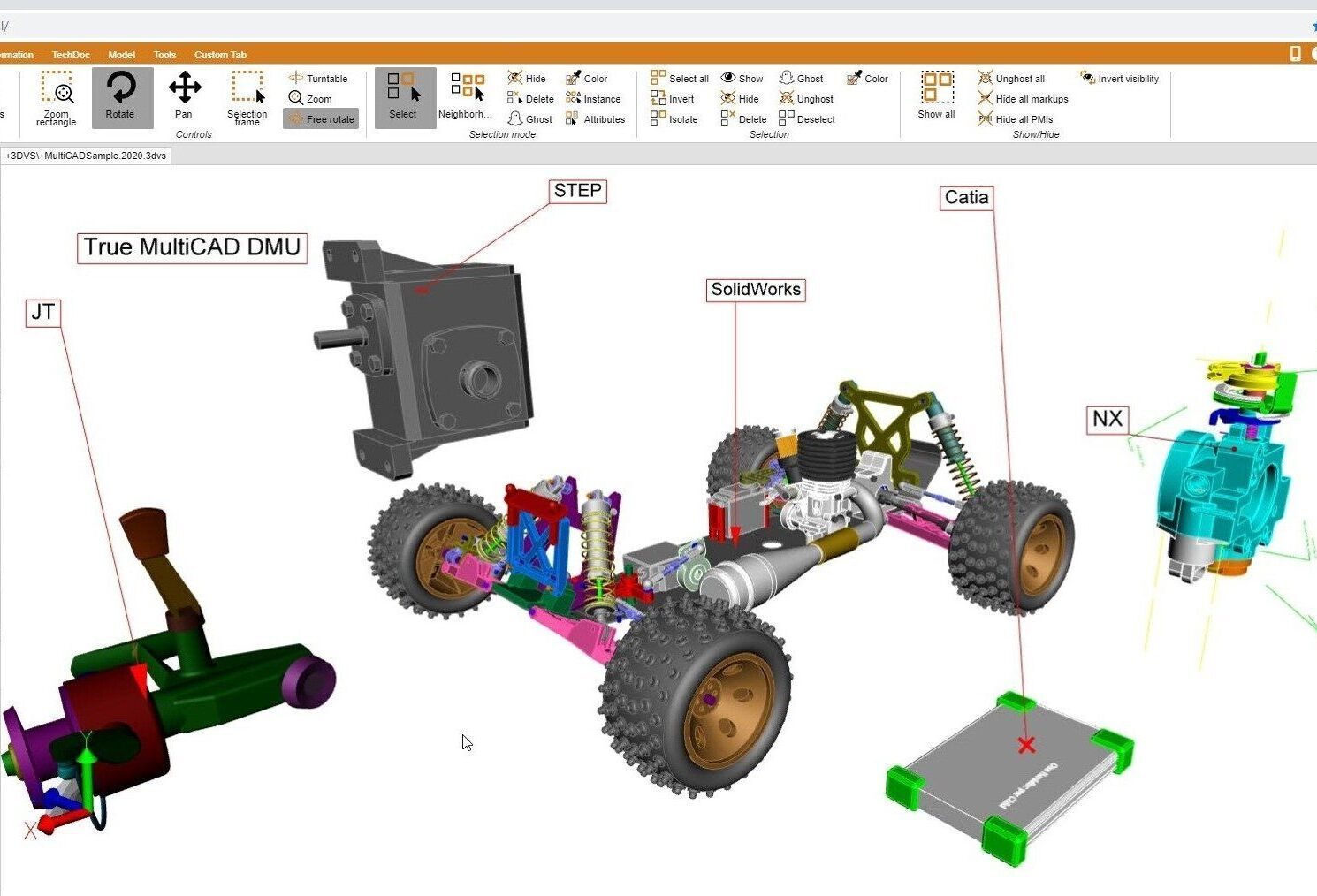The width and height of the screenshot is (1317, 896).
Task: Click Select all in Selection group
Action: coord(680,79)
